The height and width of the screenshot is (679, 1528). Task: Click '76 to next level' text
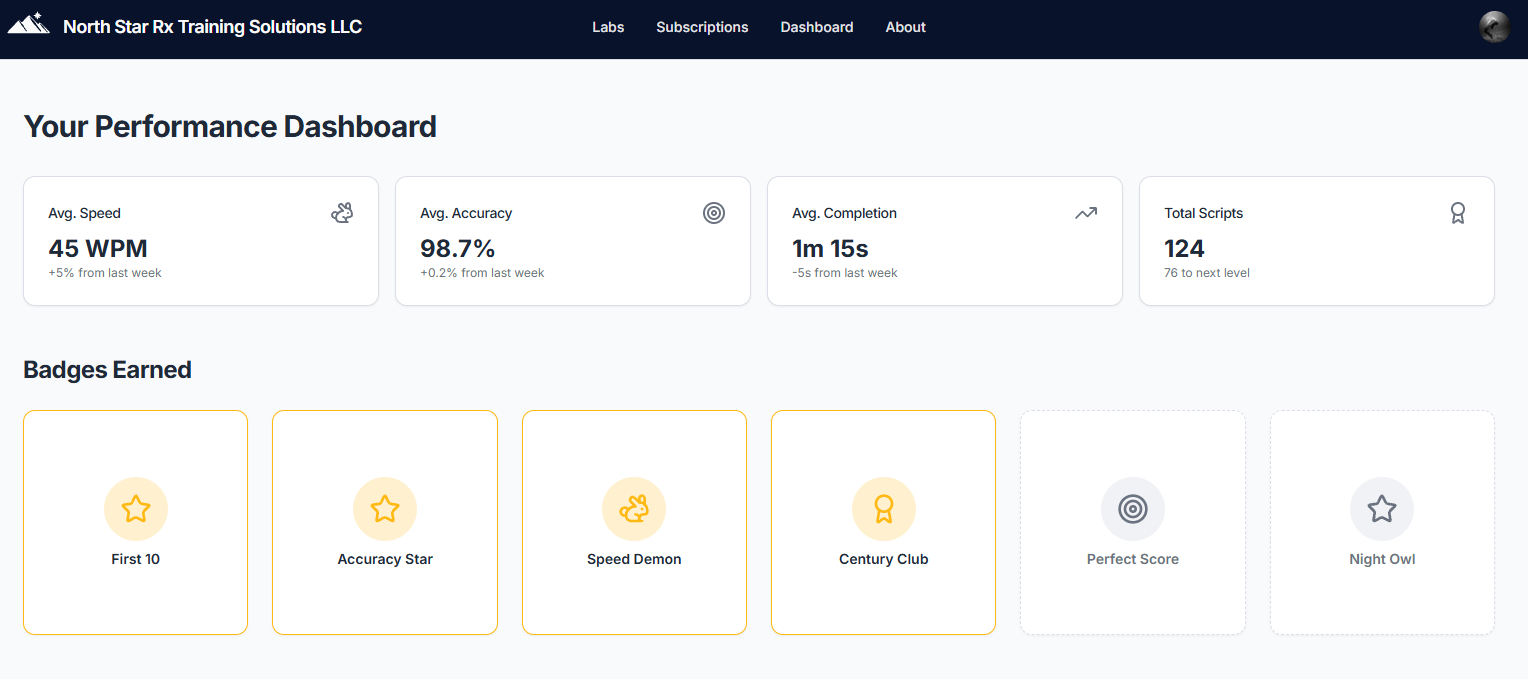[x=1207, y=273]
